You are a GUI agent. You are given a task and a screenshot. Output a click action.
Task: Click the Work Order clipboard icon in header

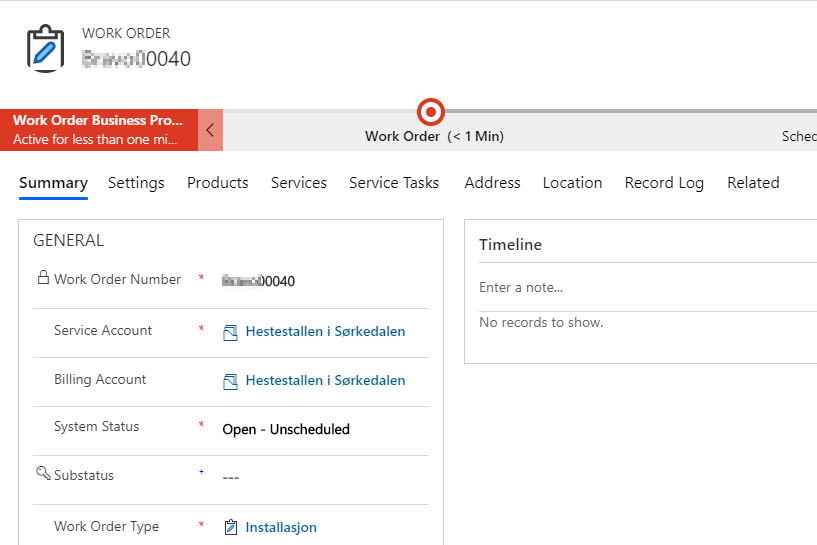pyautogui.click(x=43, y=48)
